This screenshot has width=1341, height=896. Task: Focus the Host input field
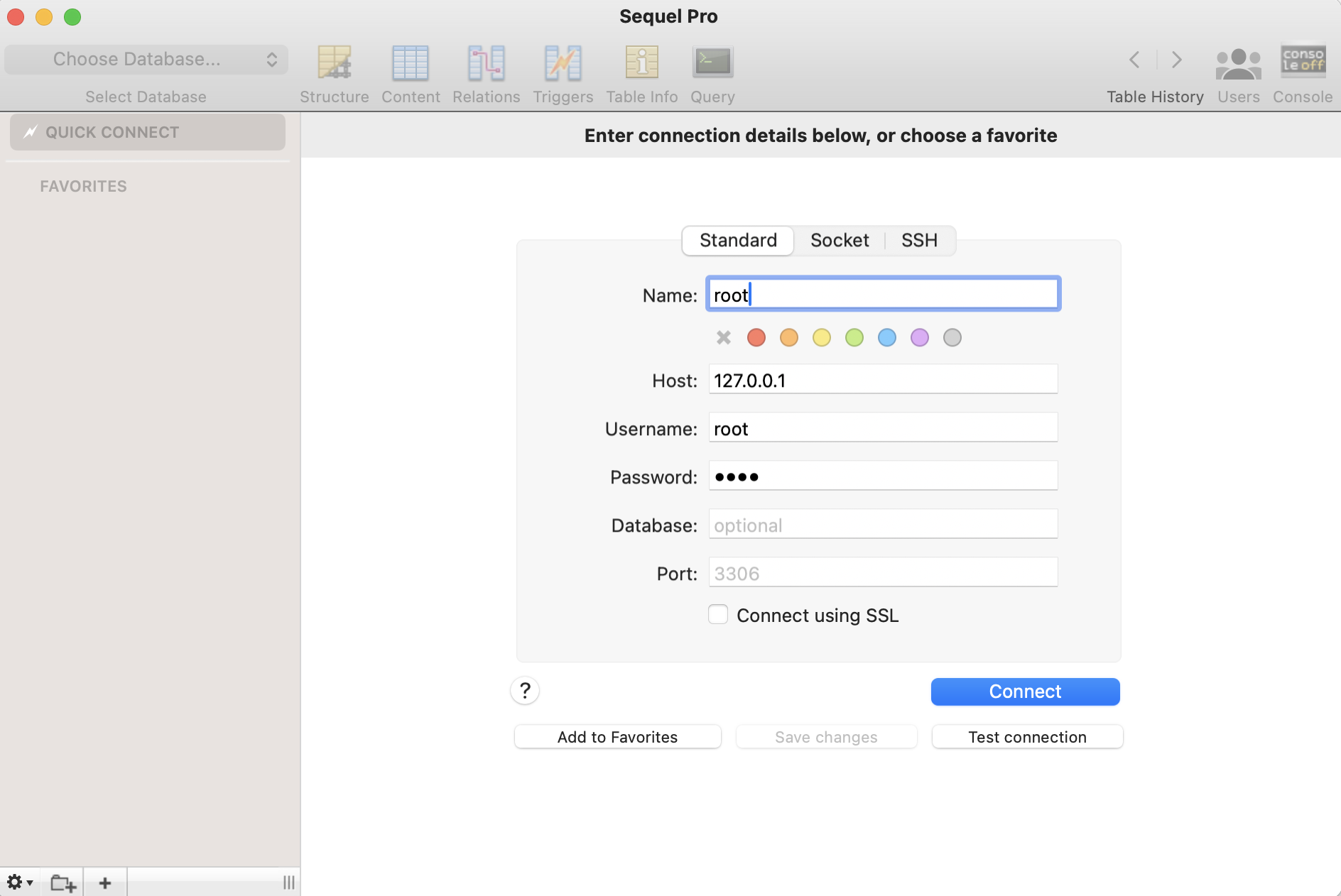883,380
